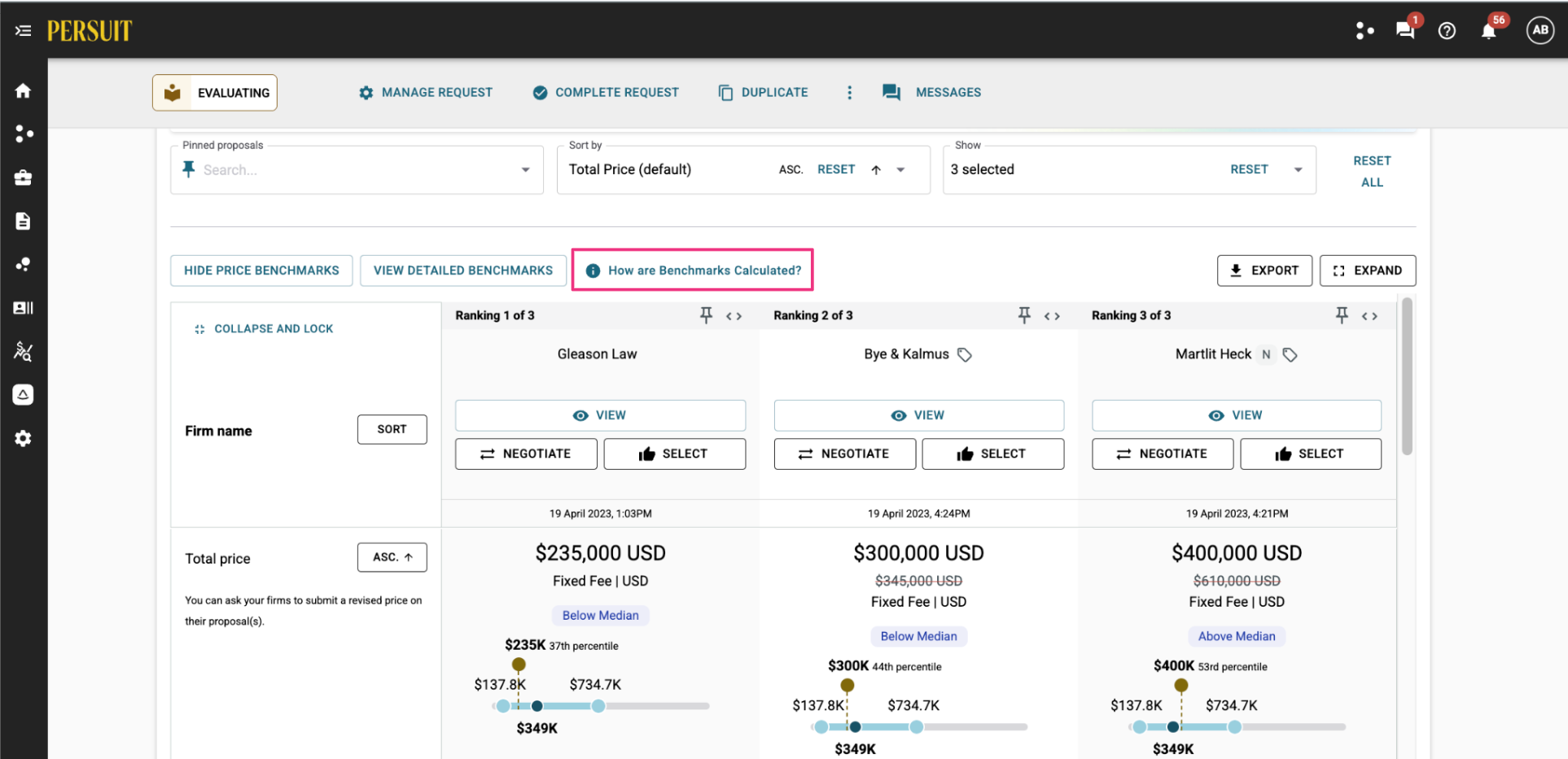Click the Export button
Screen dimensions: 1568x759
1264,270
